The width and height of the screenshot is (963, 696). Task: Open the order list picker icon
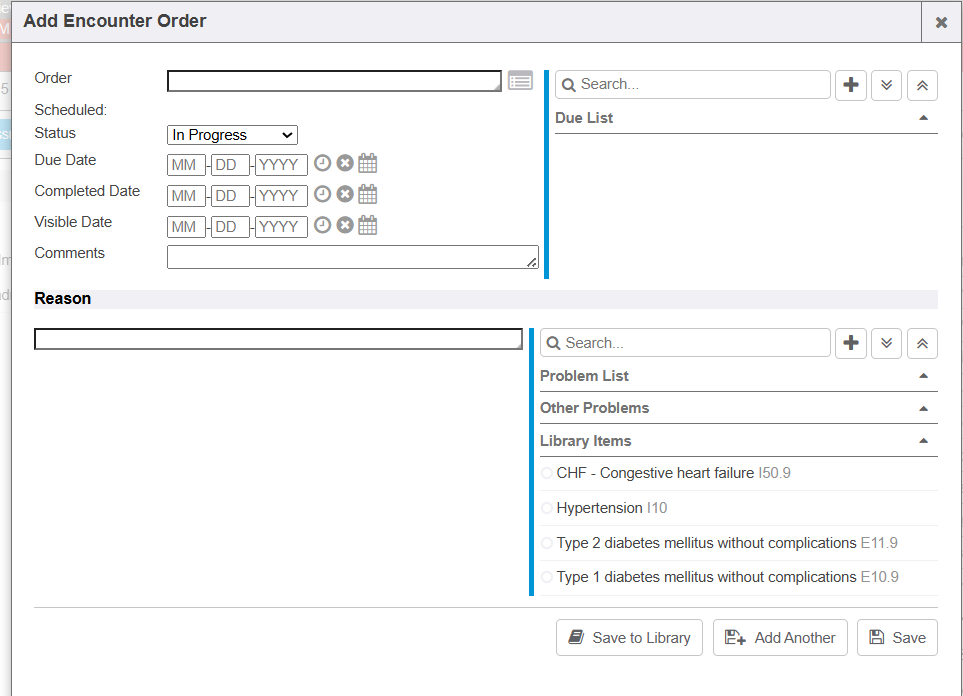[x=520, y=81]
